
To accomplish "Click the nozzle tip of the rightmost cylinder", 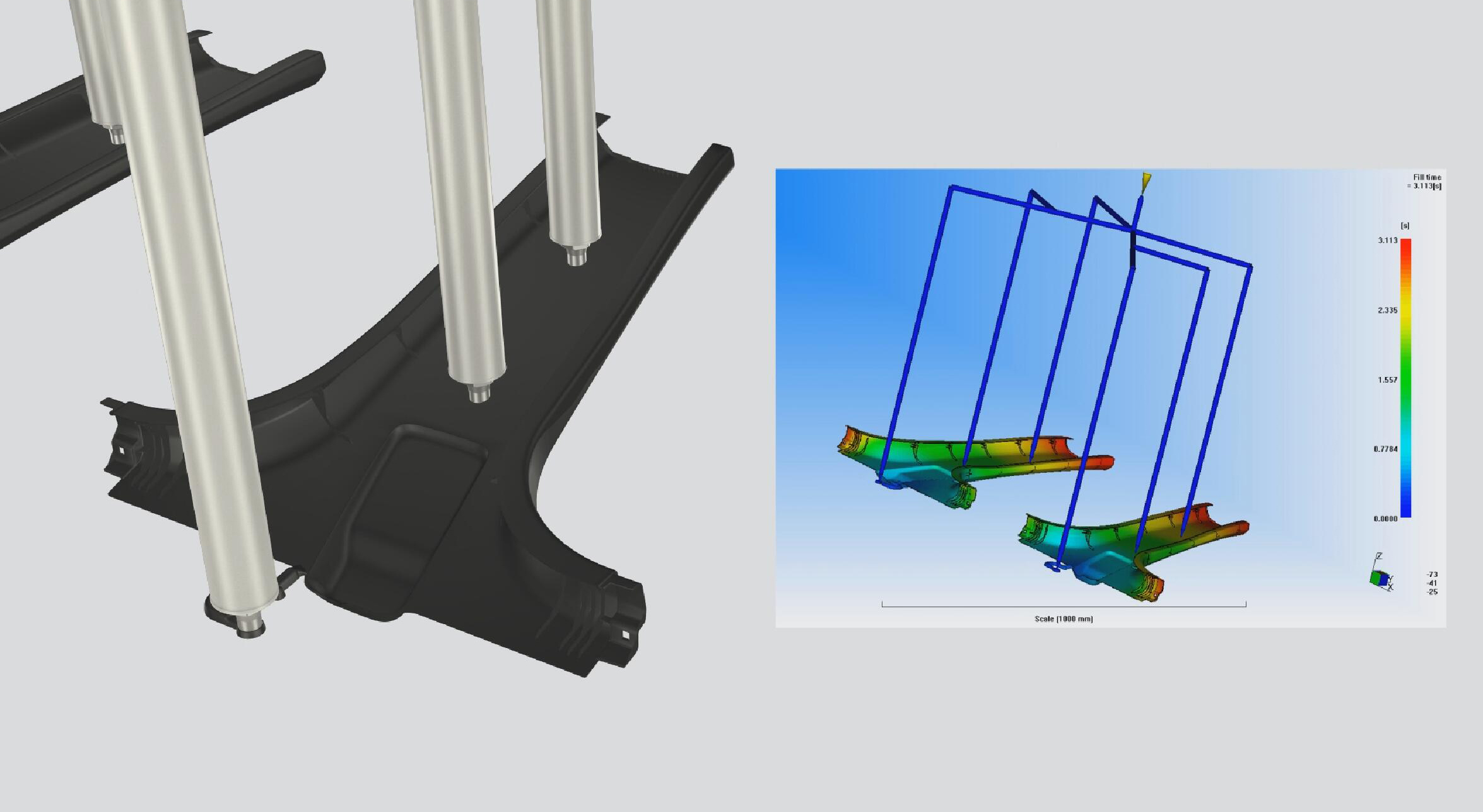I will 575,257.
